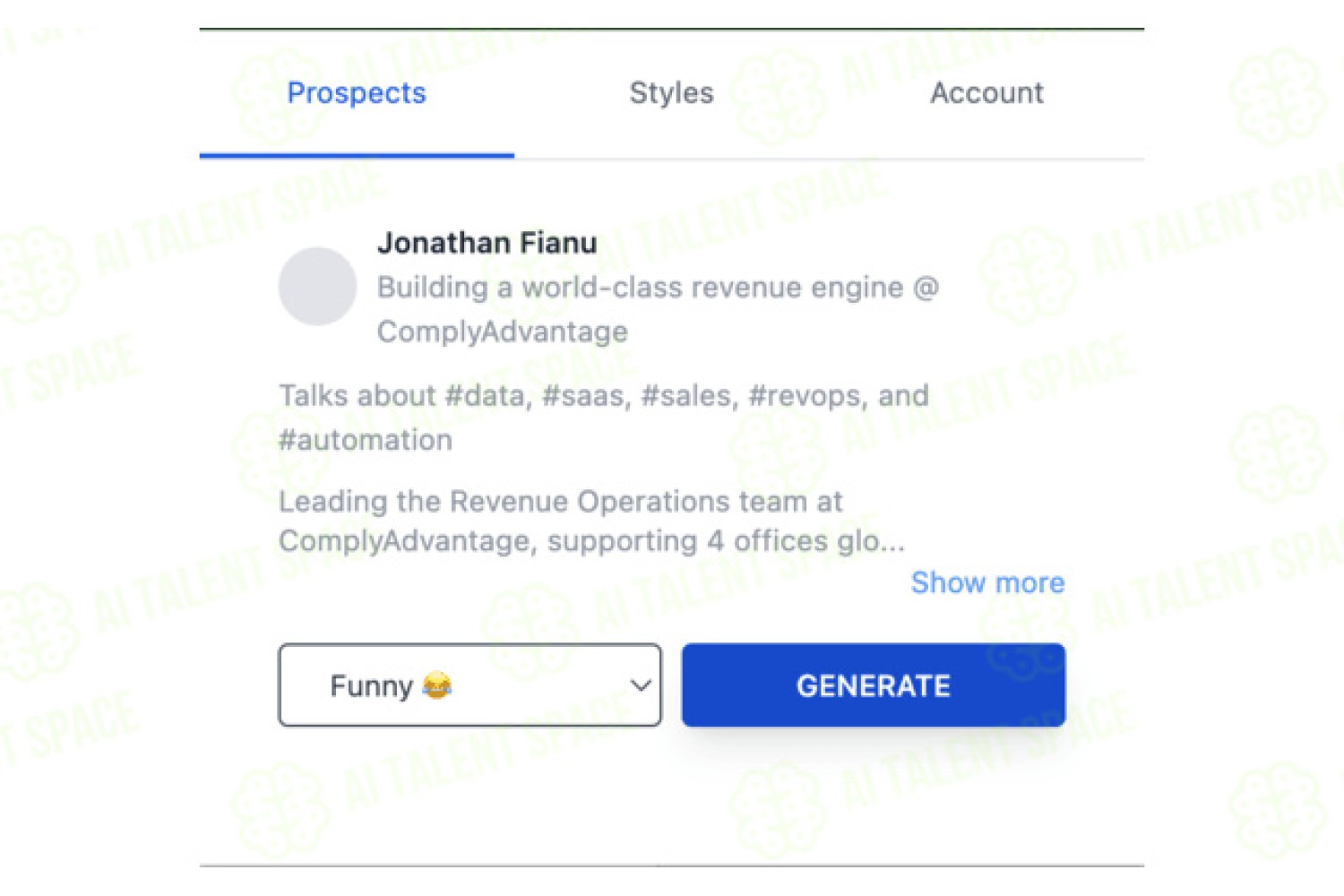Switch to the Styles tab
The width and height of the screenshot is (1344, 896).
pos(671,93)
